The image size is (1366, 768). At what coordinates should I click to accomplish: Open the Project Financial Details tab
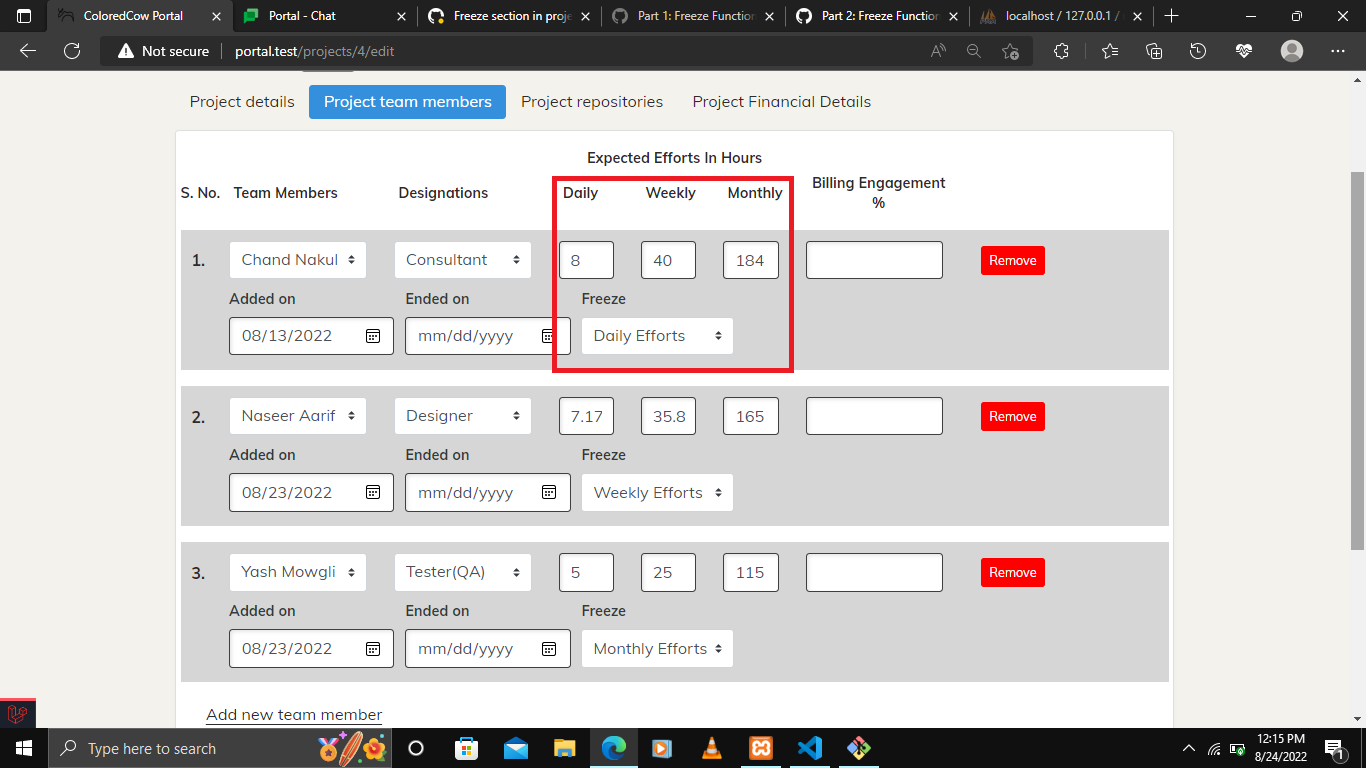781,101
